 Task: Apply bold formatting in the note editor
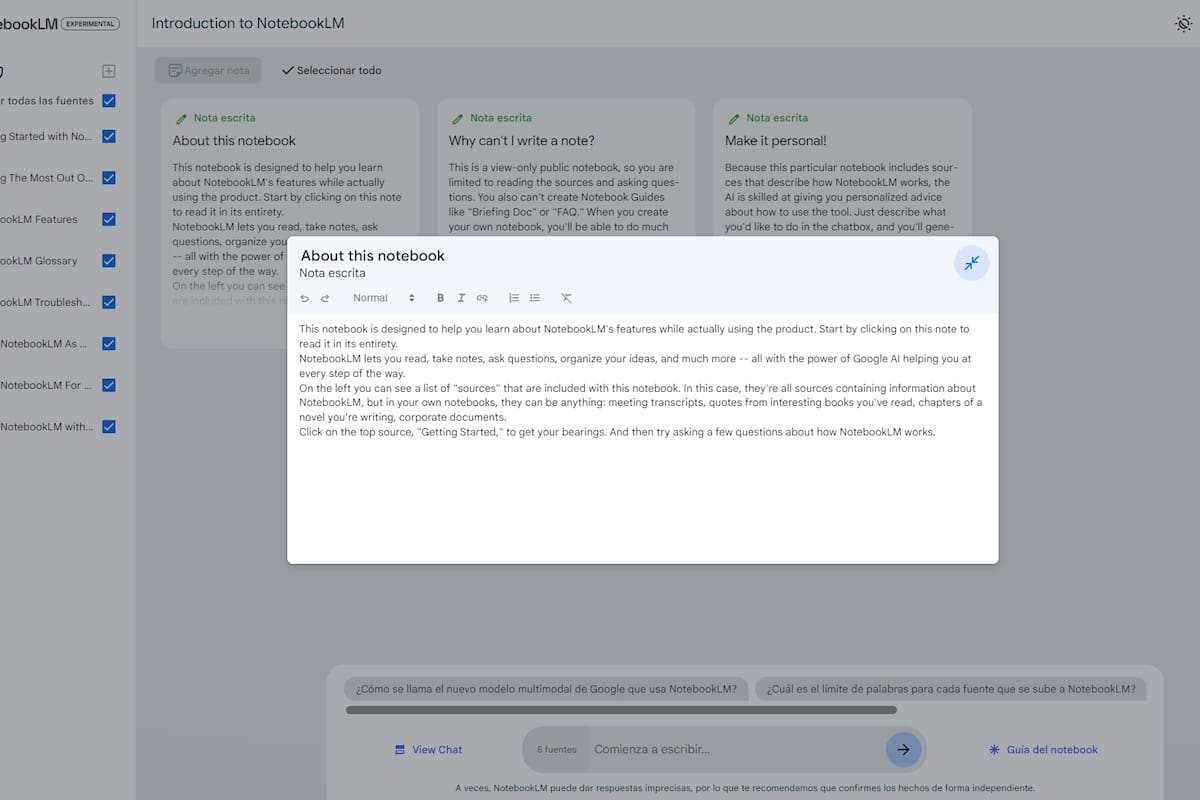tap(440, 297)
